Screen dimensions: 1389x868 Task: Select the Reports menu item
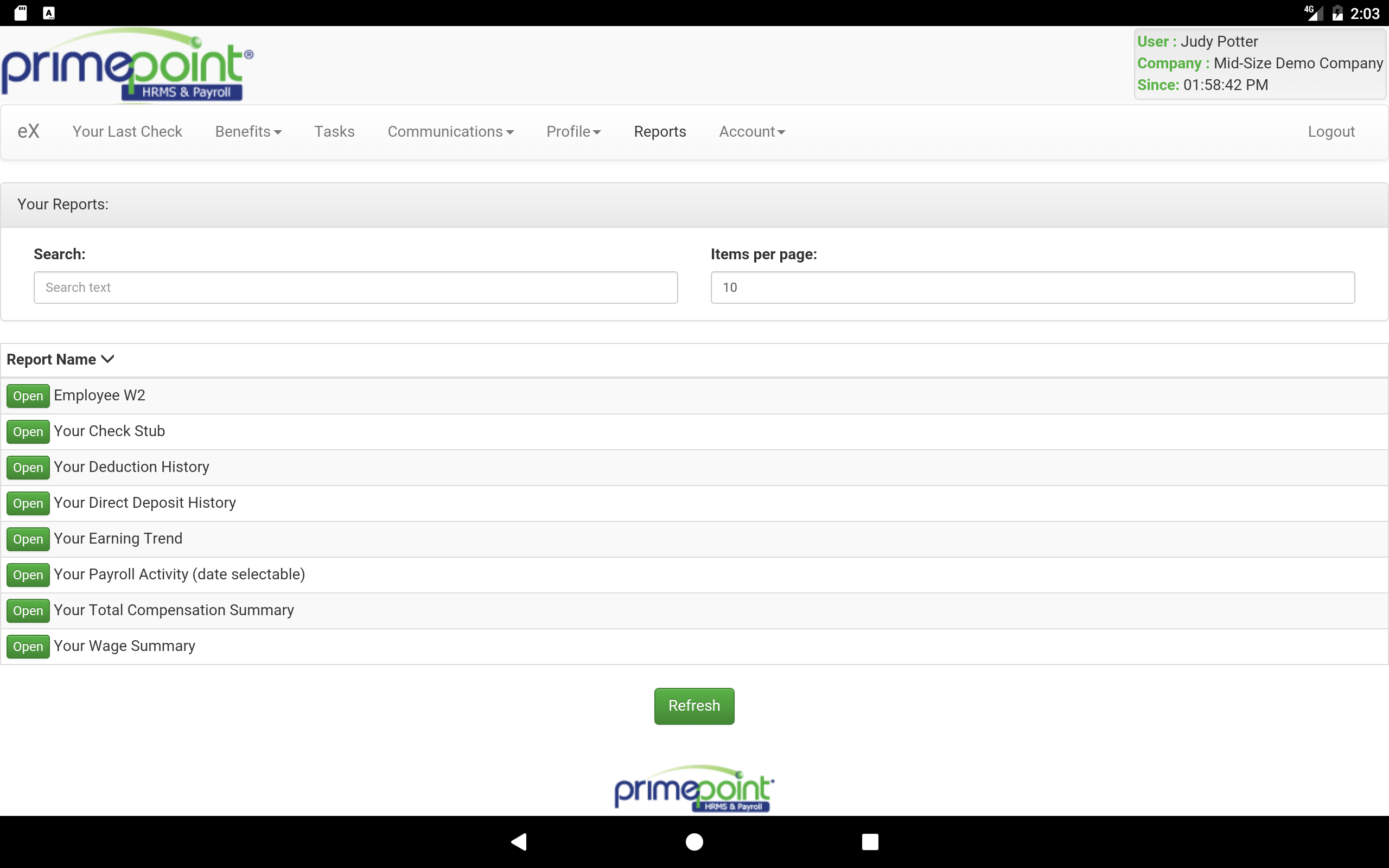660,131
